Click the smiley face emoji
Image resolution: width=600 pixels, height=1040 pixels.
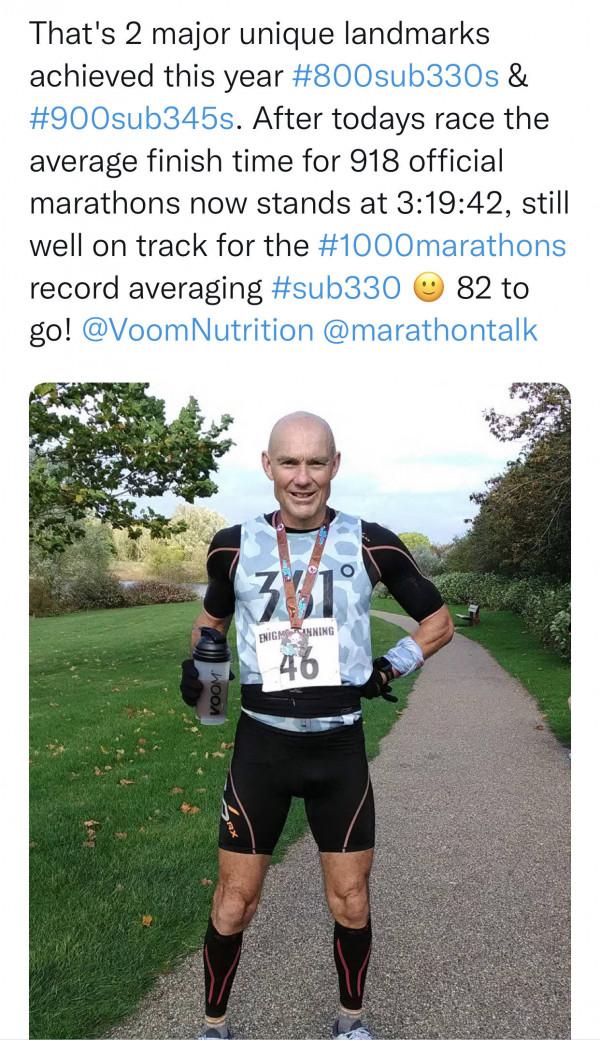(x=427, y=288)
